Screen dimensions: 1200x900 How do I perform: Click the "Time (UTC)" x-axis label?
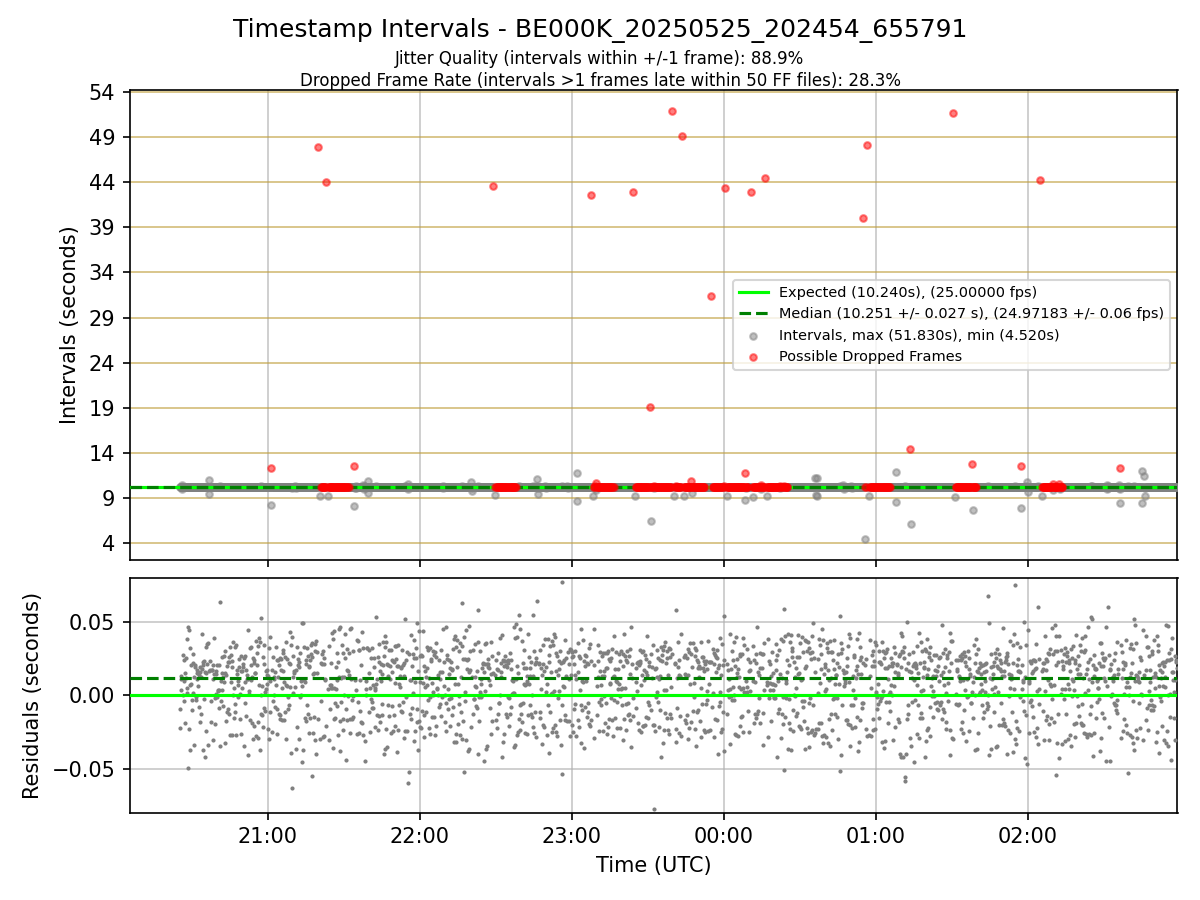[x=654, y=865]
